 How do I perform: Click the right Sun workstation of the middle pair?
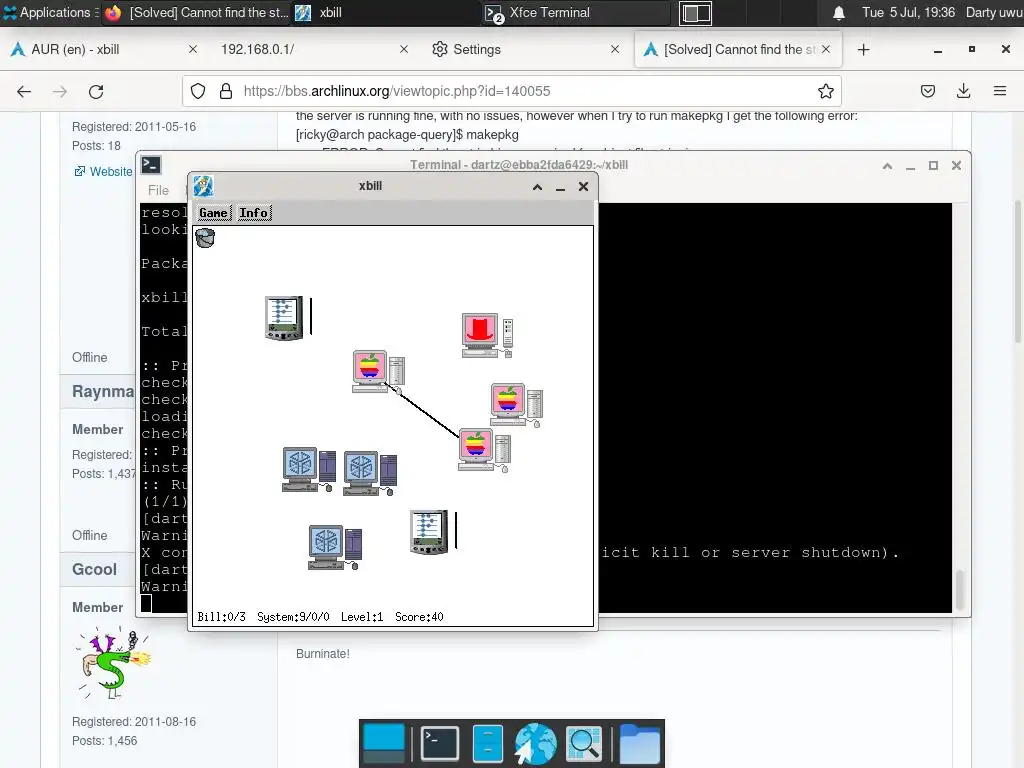(x=370, y=473)
